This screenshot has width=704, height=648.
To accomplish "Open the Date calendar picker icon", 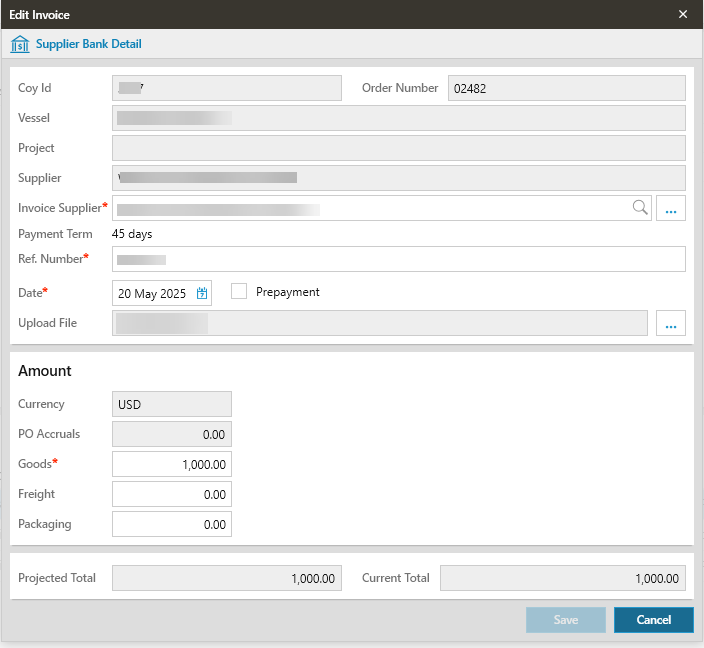I will point(202,293).
